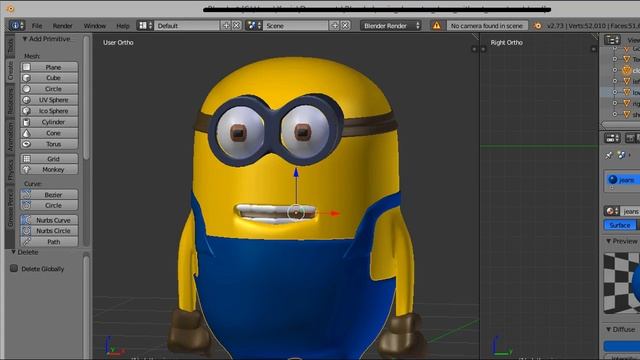Viewport: 640px width, 360px height.
Task: Open the material browse icon beside jeans field
Action: click(x=612, y=211)
